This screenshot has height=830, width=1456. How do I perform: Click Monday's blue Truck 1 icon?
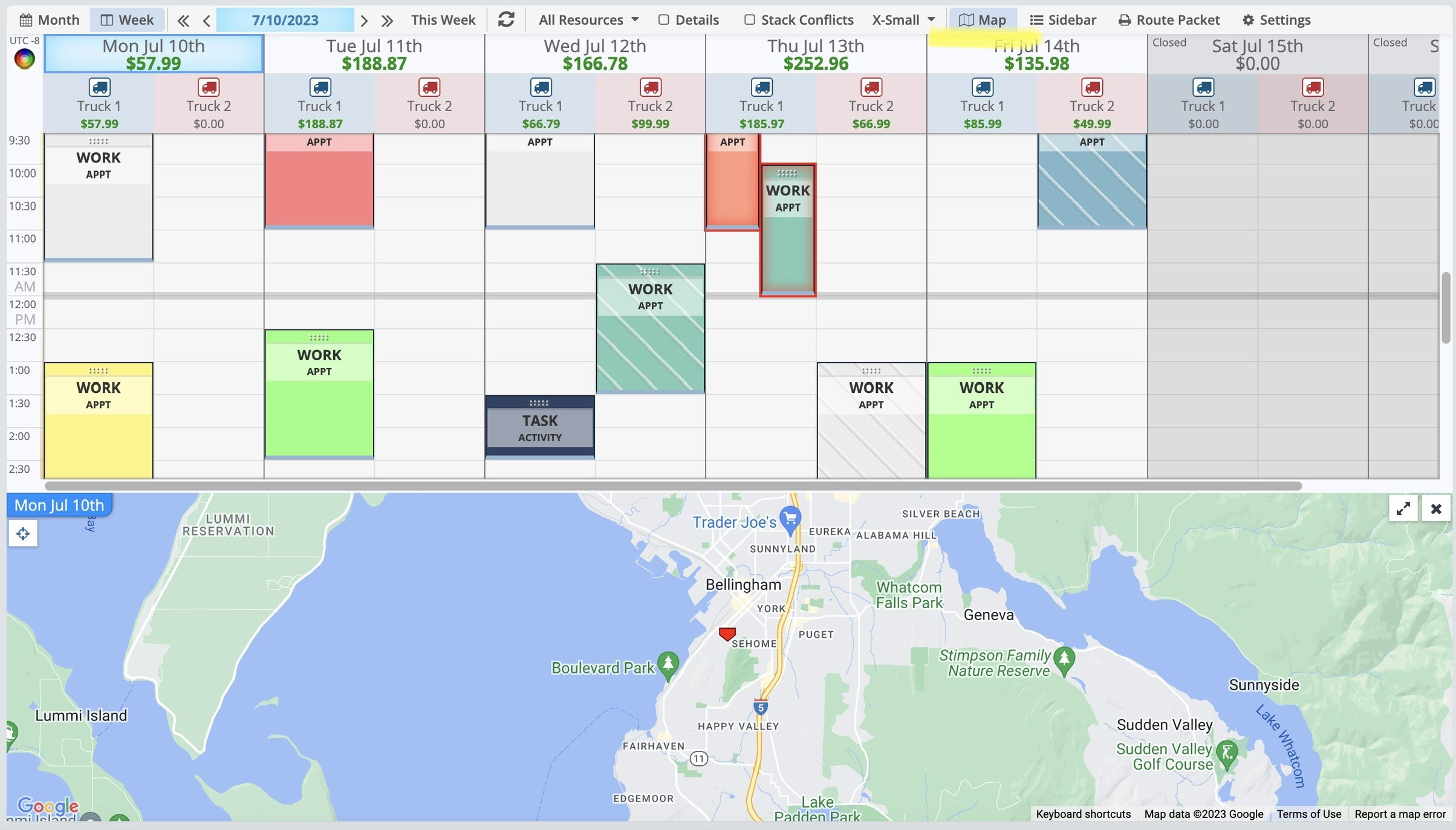(x=99, y=87)
